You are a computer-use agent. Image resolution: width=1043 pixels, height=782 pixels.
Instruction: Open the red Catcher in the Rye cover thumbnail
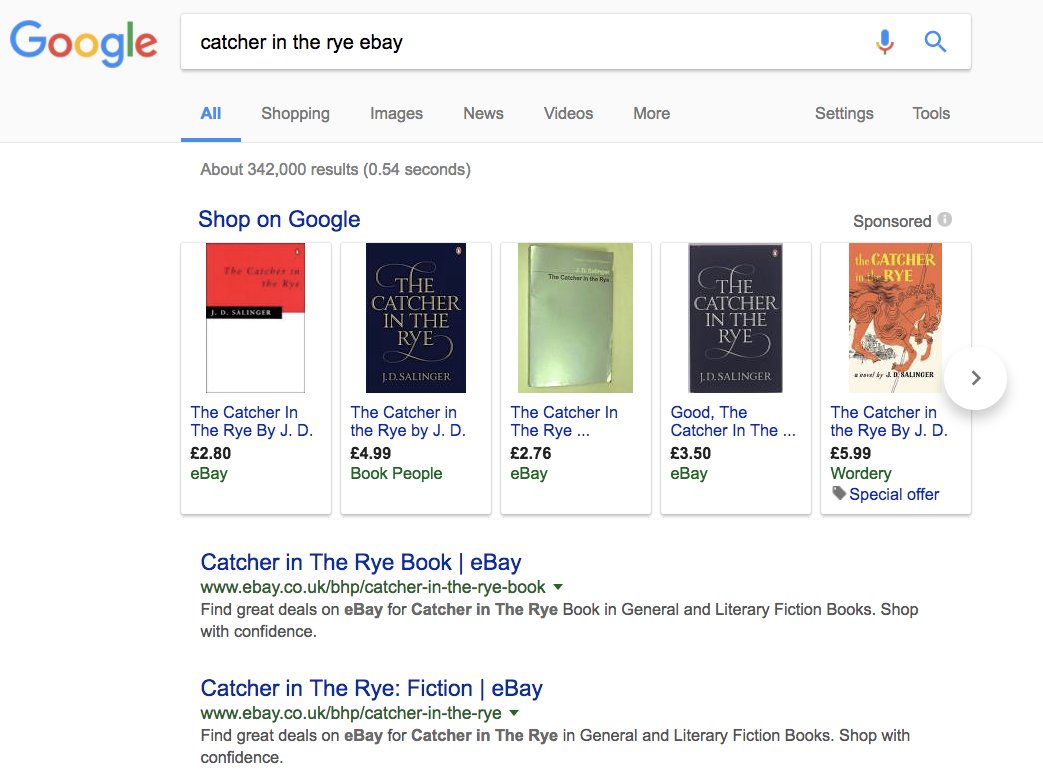255,318
